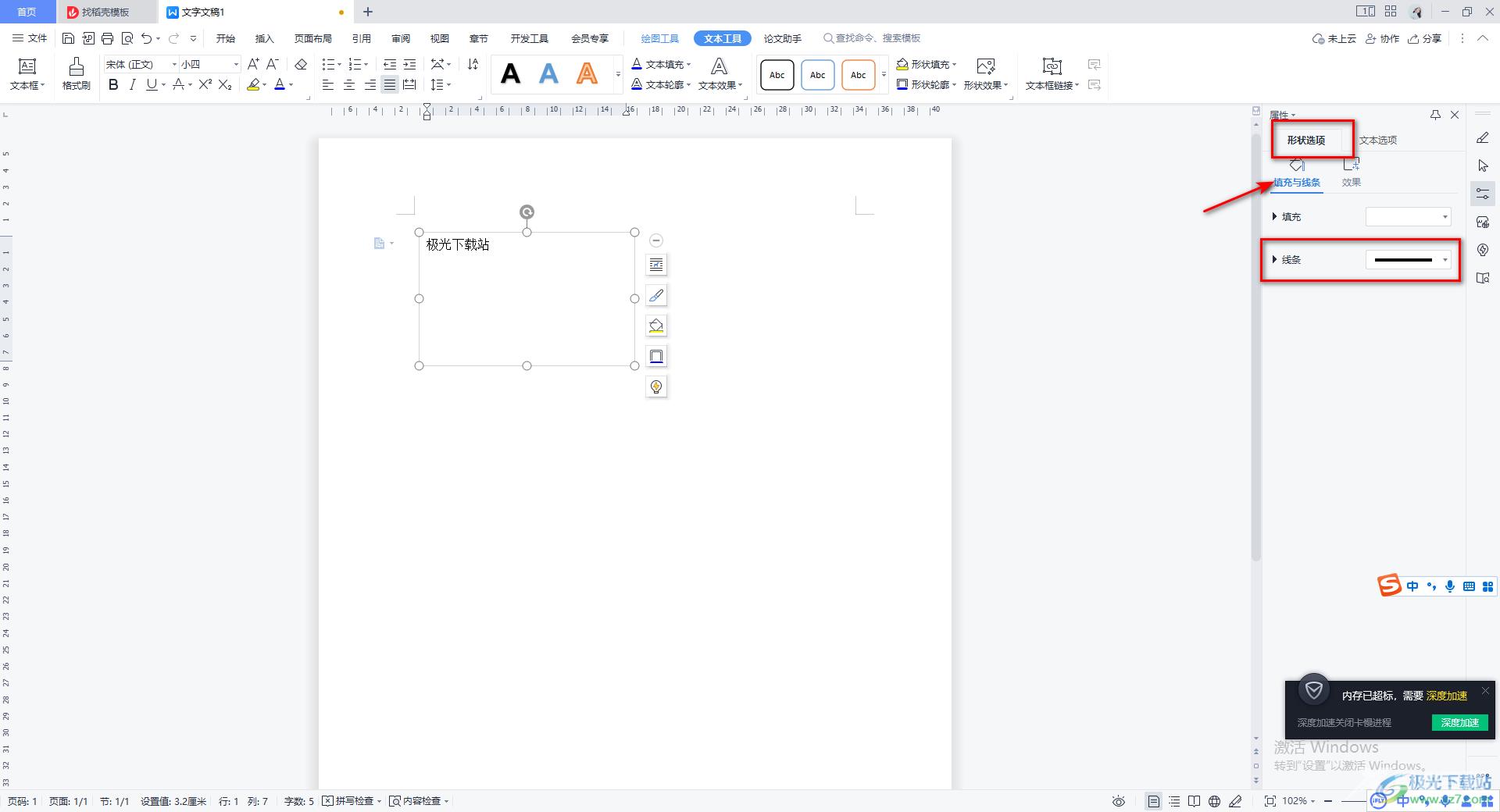This screenshot has height=812, width=1500.
Task: Click the pencil icon in right sidebar
Action: point(1483,137)
